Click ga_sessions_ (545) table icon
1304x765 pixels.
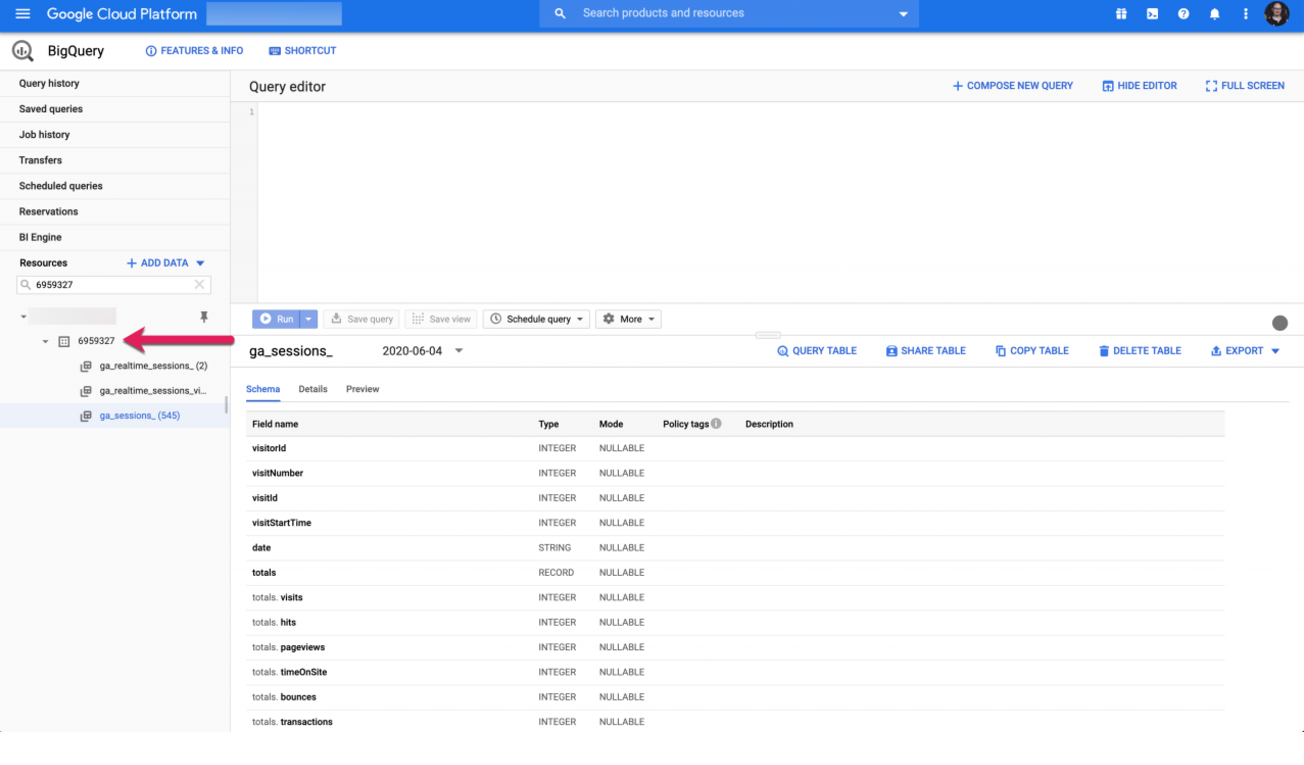[x=86, y=416]
